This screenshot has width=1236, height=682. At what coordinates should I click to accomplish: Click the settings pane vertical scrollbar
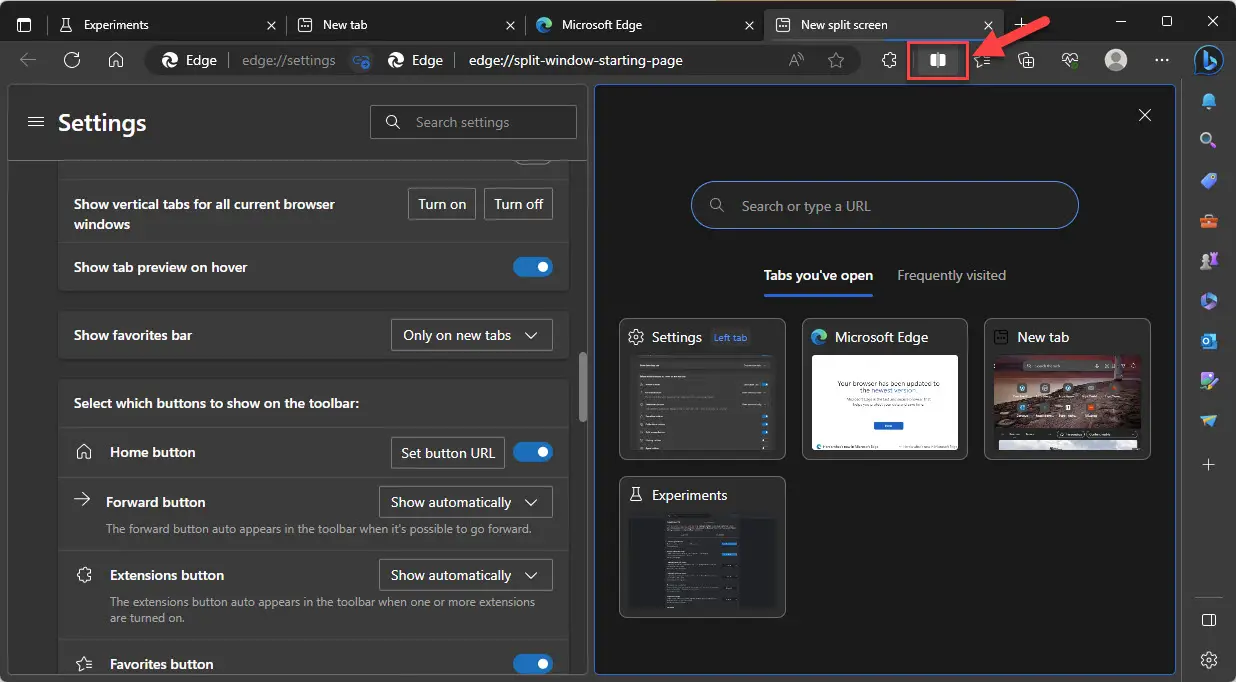[x=583, y=386]
